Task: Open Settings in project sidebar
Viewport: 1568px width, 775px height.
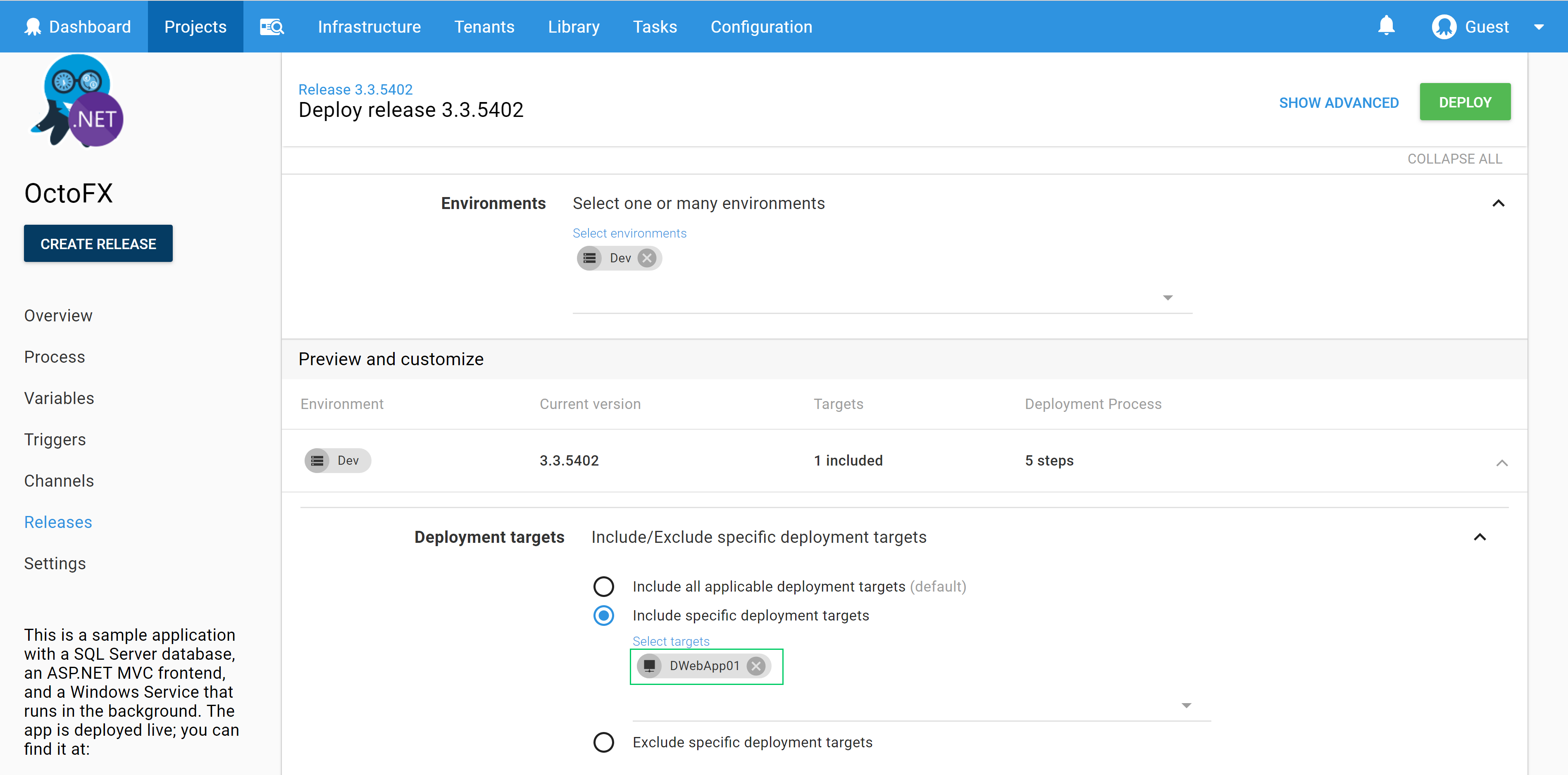Action: click(55, 564)
